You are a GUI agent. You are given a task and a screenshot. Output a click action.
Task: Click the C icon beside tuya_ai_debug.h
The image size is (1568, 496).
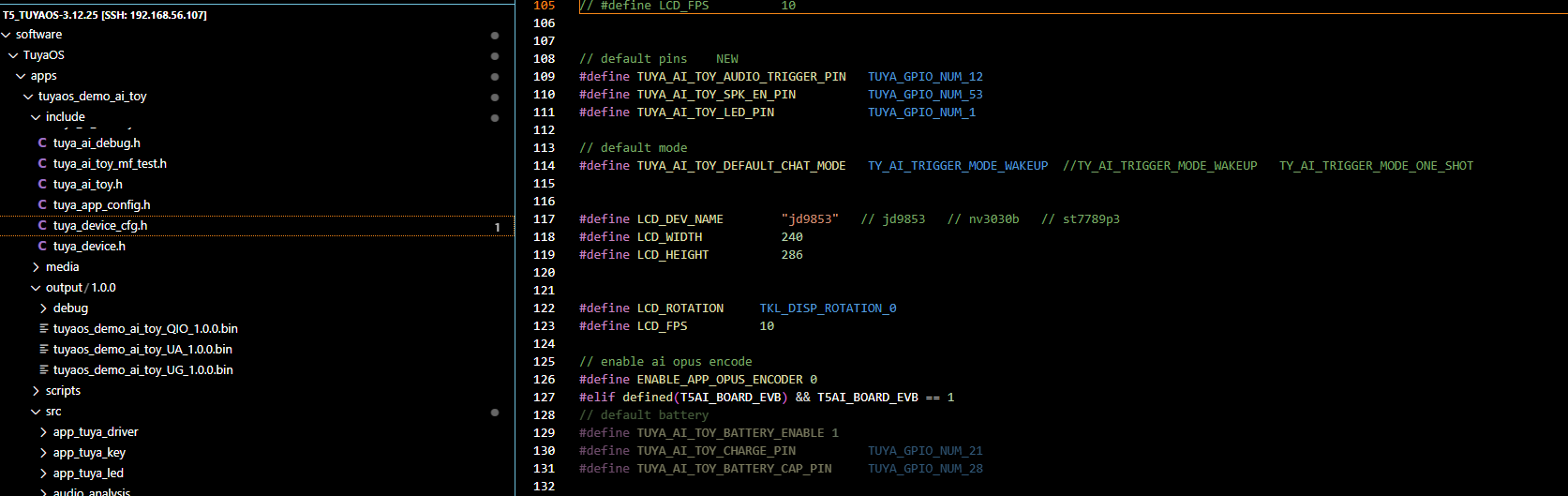[42, 143]
